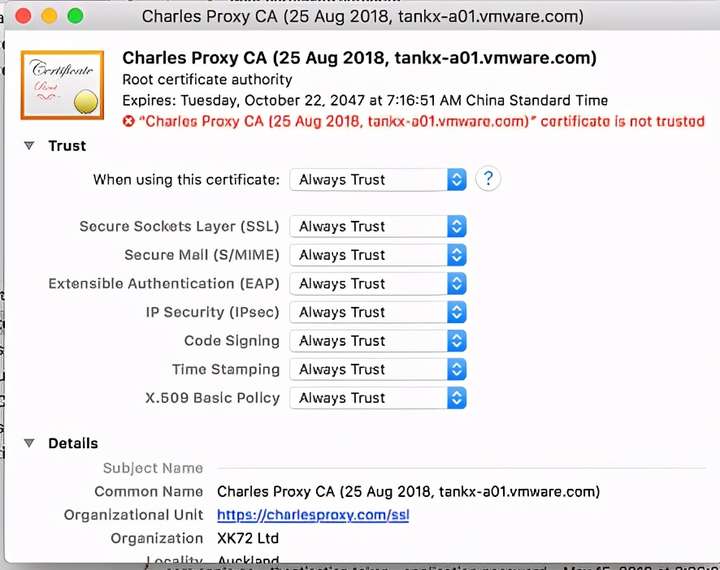
Task: Click the window title 'Charles Proxy CA' bar text
Action: [x=363, y=17]
